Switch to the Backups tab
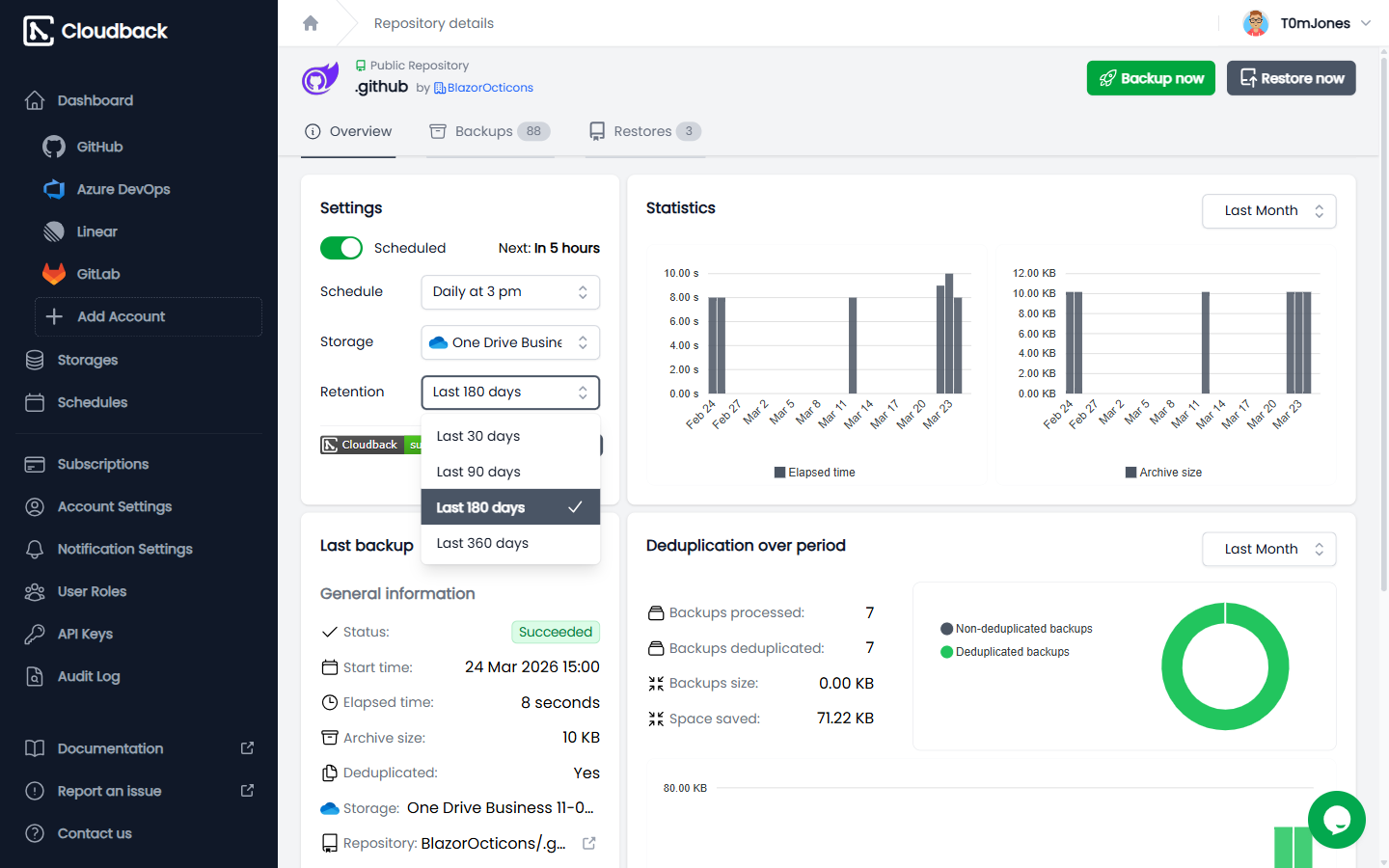This screenshot has width=1389, height=868. click(x=490, y=131)
